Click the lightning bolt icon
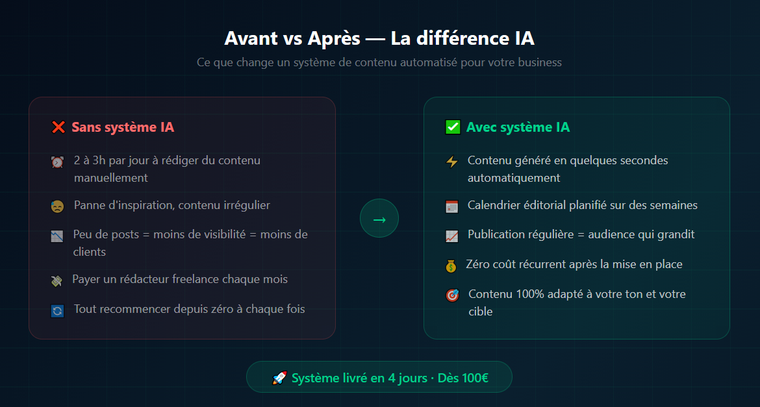The width and height of the screenshot is (760, 407). click(x=451, y=162)
